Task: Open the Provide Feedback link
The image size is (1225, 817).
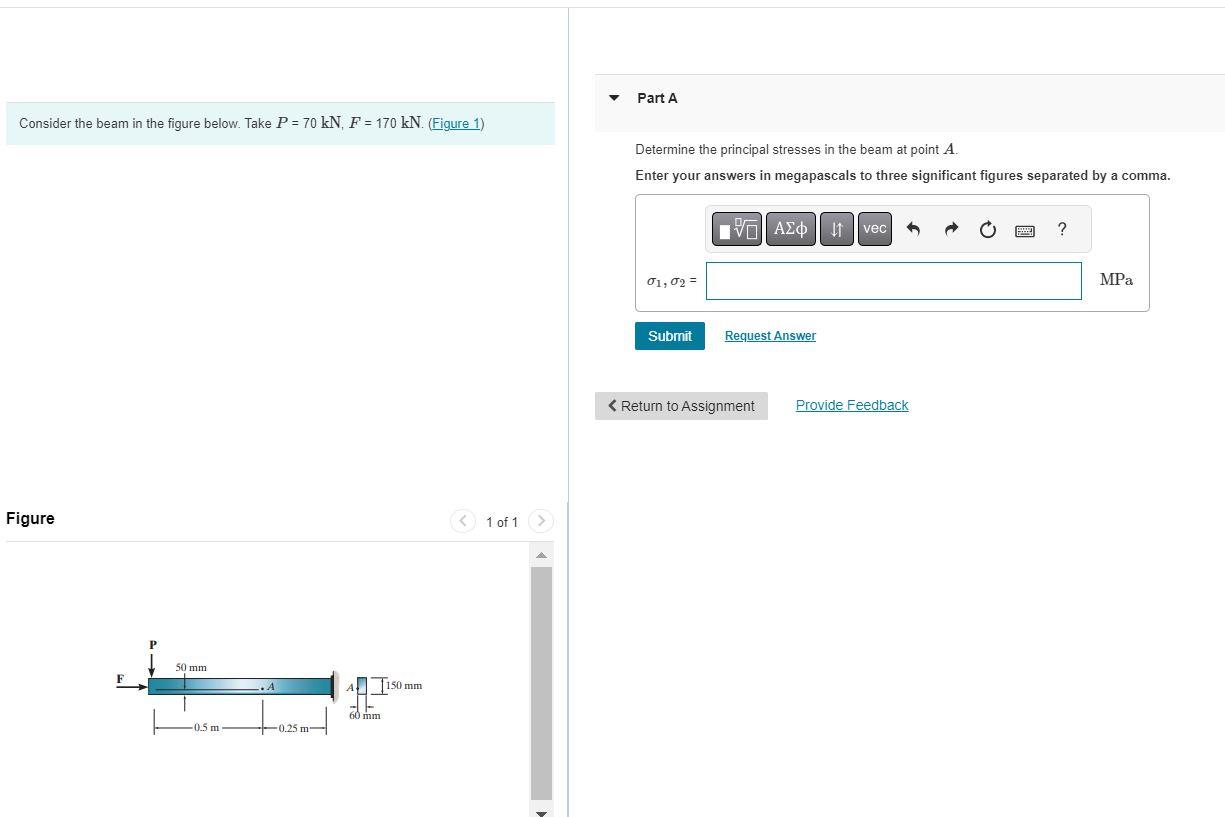Action: pyautogui.click(x=851, y=404)
